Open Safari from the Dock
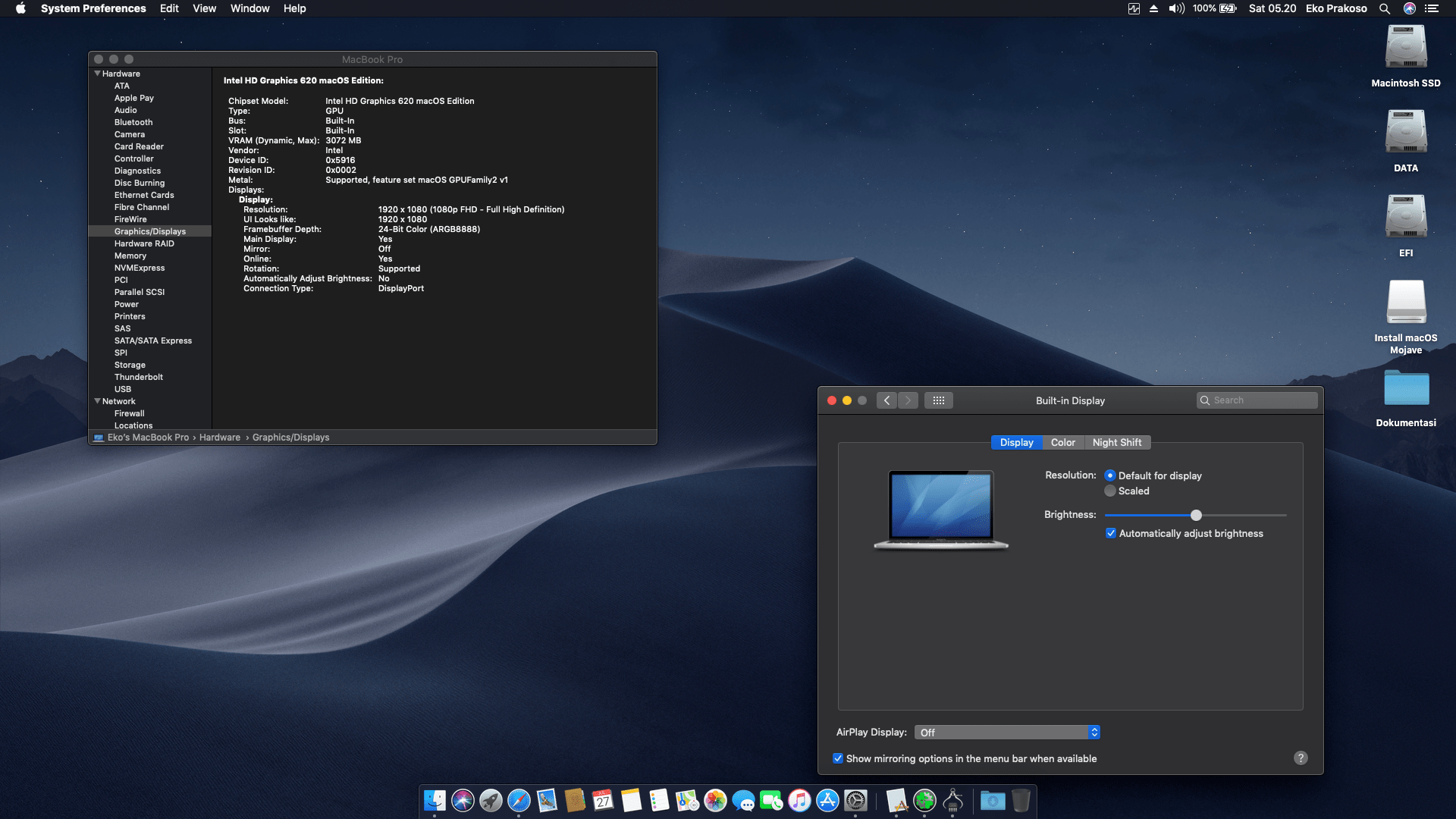The image size is (1456, 819). 519,800
